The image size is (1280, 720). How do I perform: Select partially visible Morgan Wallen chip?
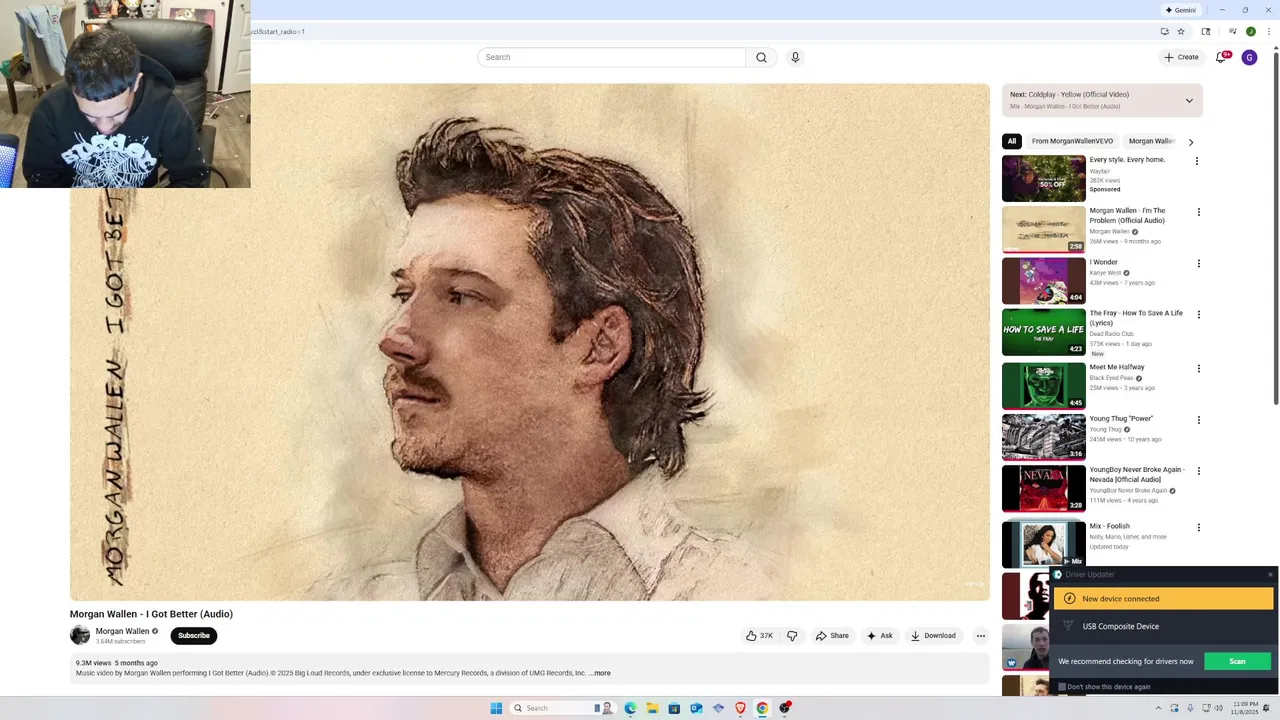1152,141
